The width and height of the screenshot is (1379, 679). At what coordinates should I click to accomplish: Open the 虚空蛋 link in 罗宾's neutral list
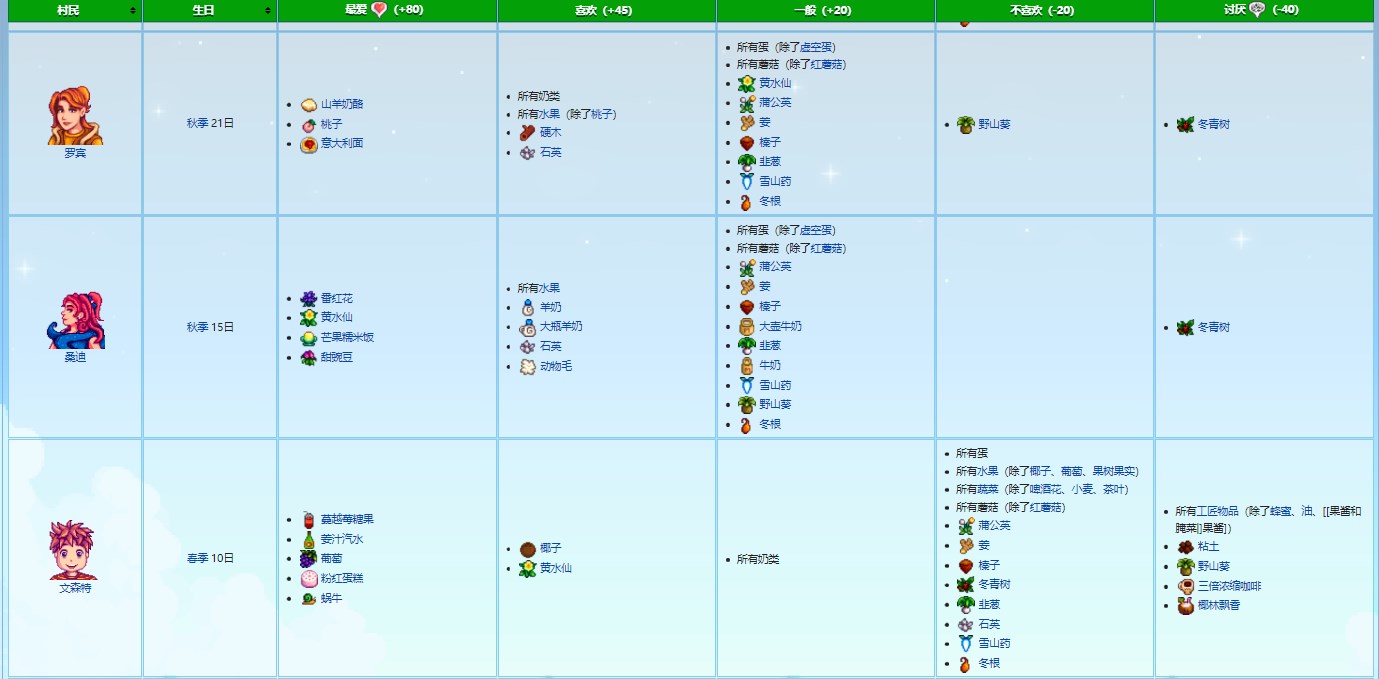(x=817, y=47)
